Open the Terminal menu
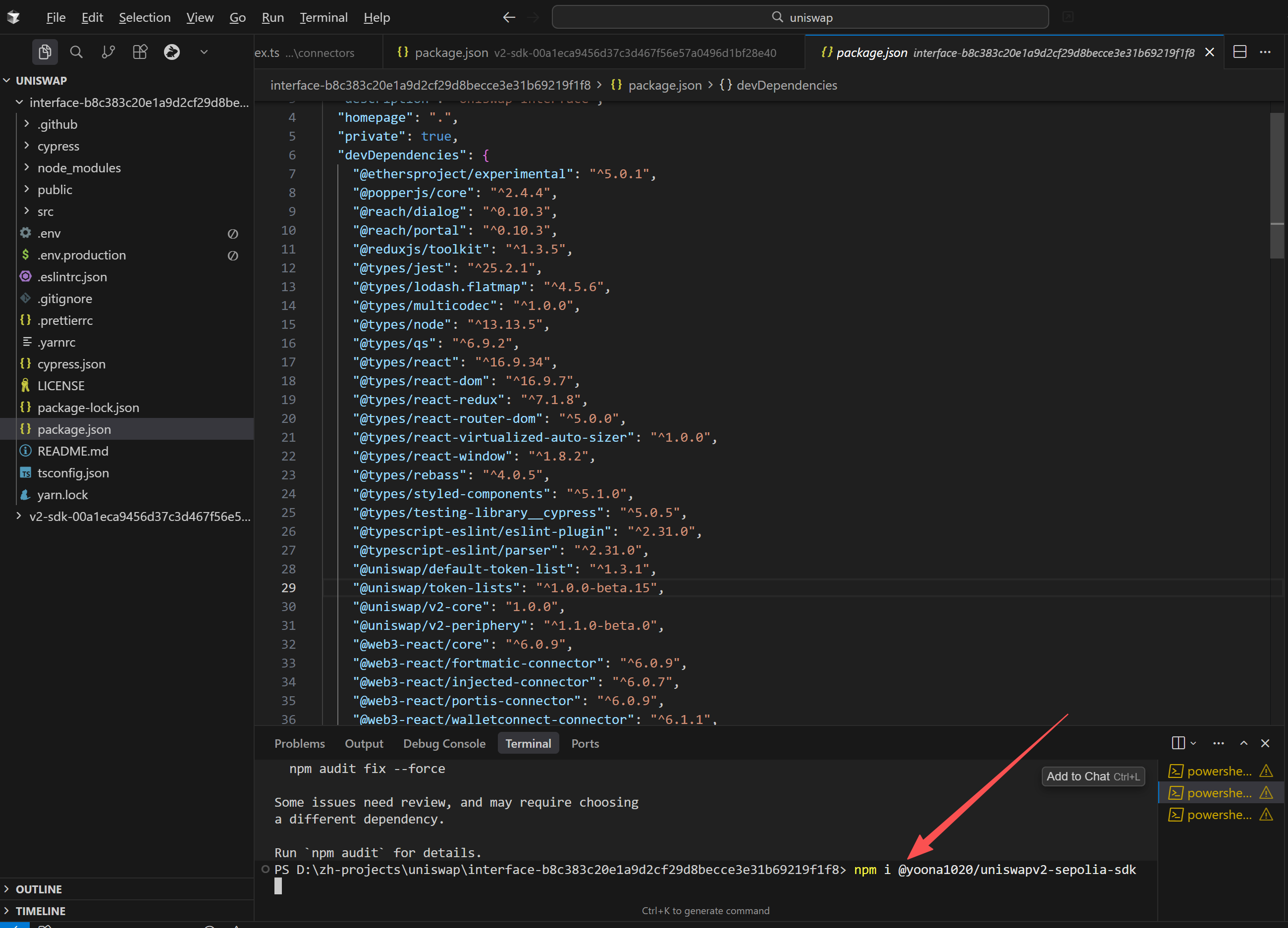1288x928 pixels. coord(323,18)
